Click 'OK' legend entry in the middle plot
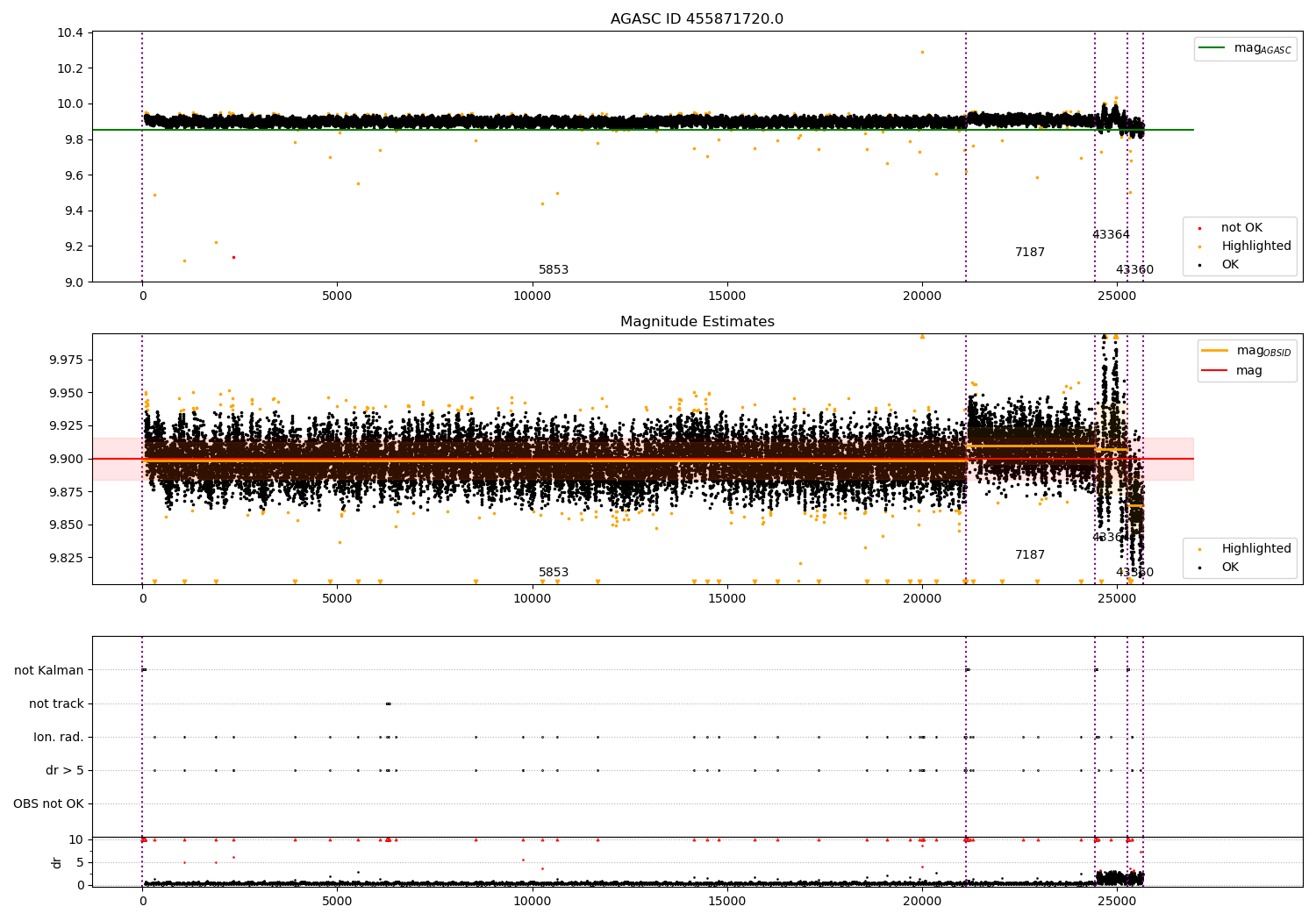 pyautogui.click(x=1230, y=568)
